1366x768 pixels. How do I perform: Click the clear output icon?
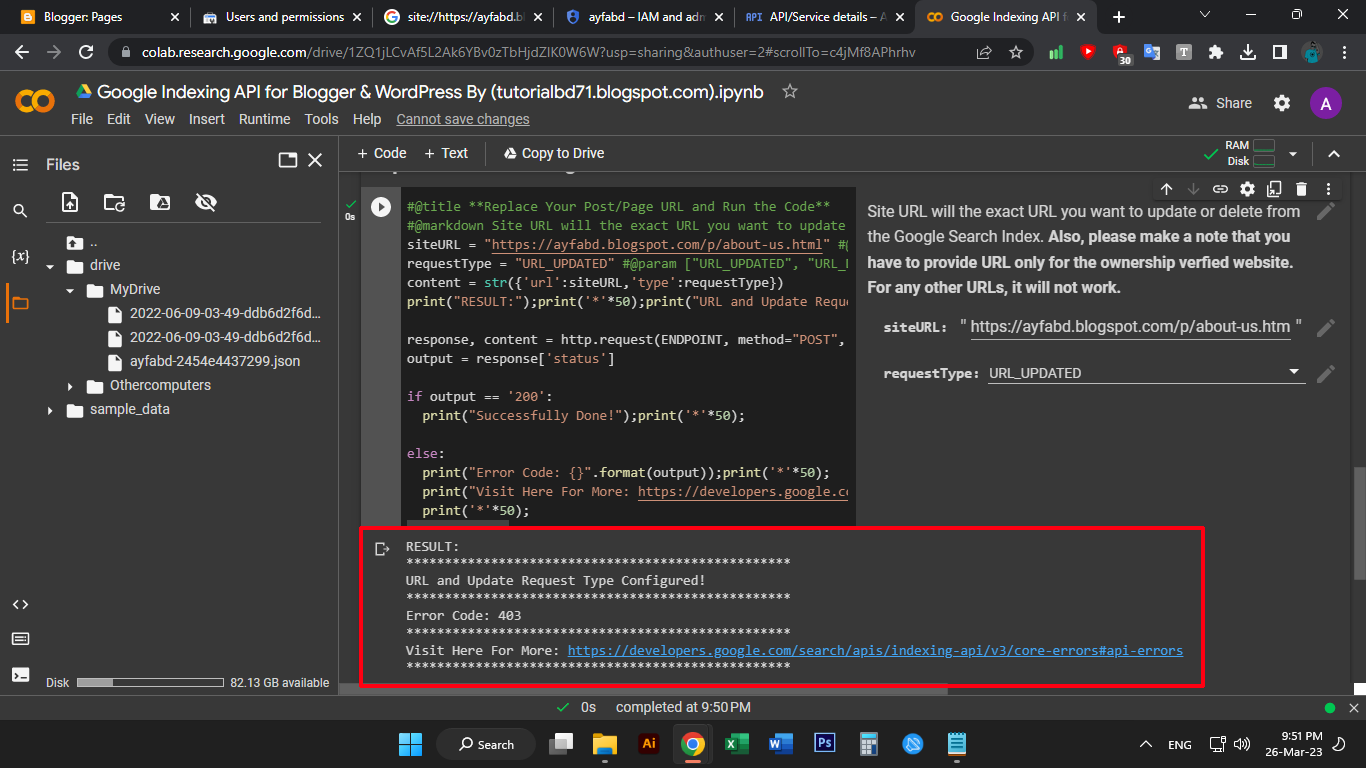coord(381,549)
